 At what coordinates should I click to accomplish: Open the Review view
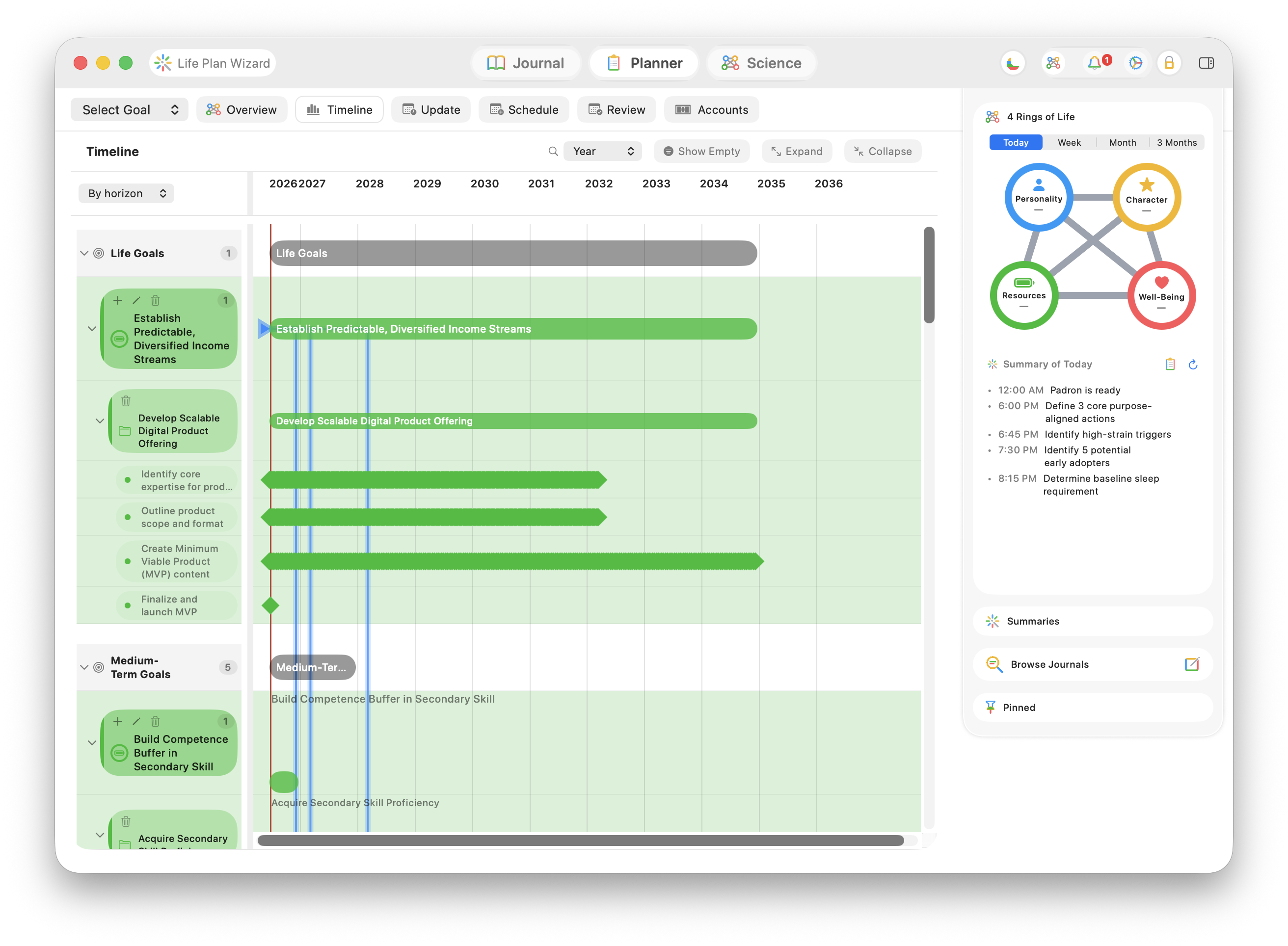coord(617,110)
